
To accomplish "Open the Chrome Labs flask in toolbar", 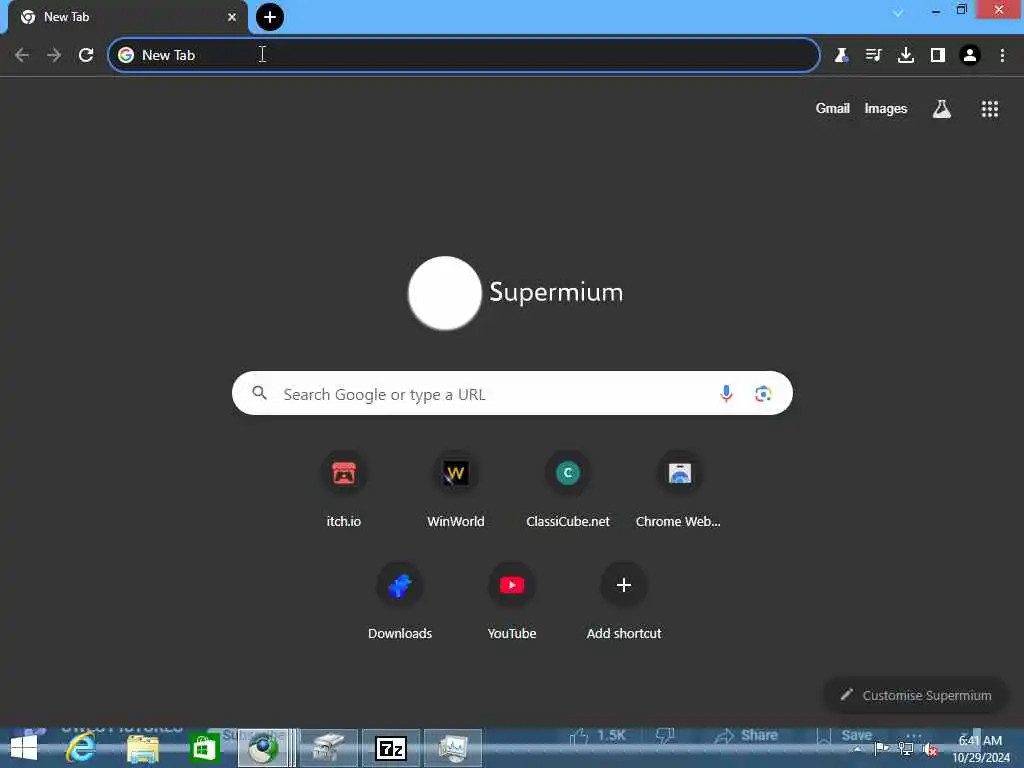I will click(x=841, y=55).
